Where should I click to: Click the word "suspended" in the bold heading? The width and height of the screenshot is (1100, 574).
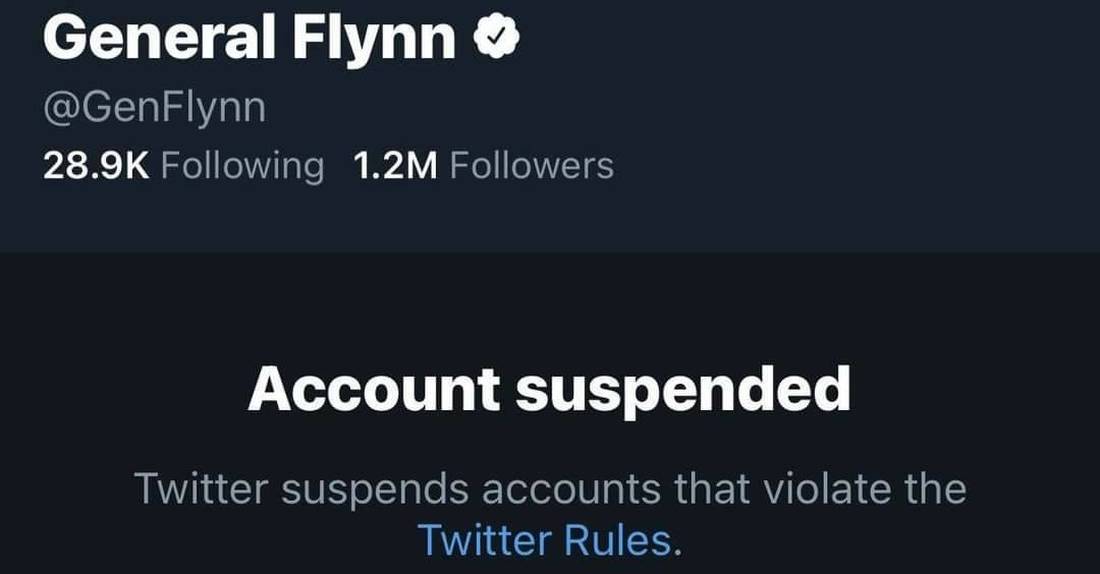[x=682, y=391]
